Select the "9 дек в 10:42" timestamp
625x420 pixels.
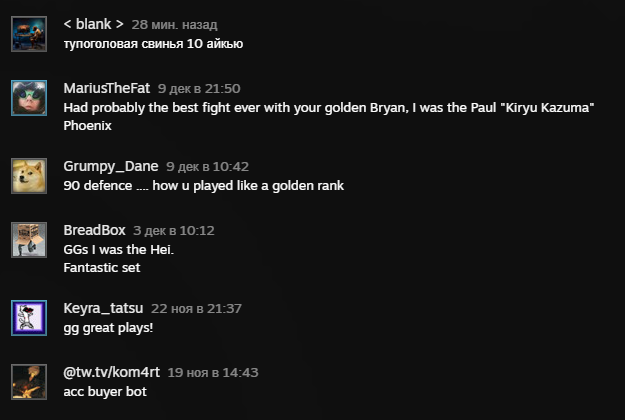pos(207,166)
